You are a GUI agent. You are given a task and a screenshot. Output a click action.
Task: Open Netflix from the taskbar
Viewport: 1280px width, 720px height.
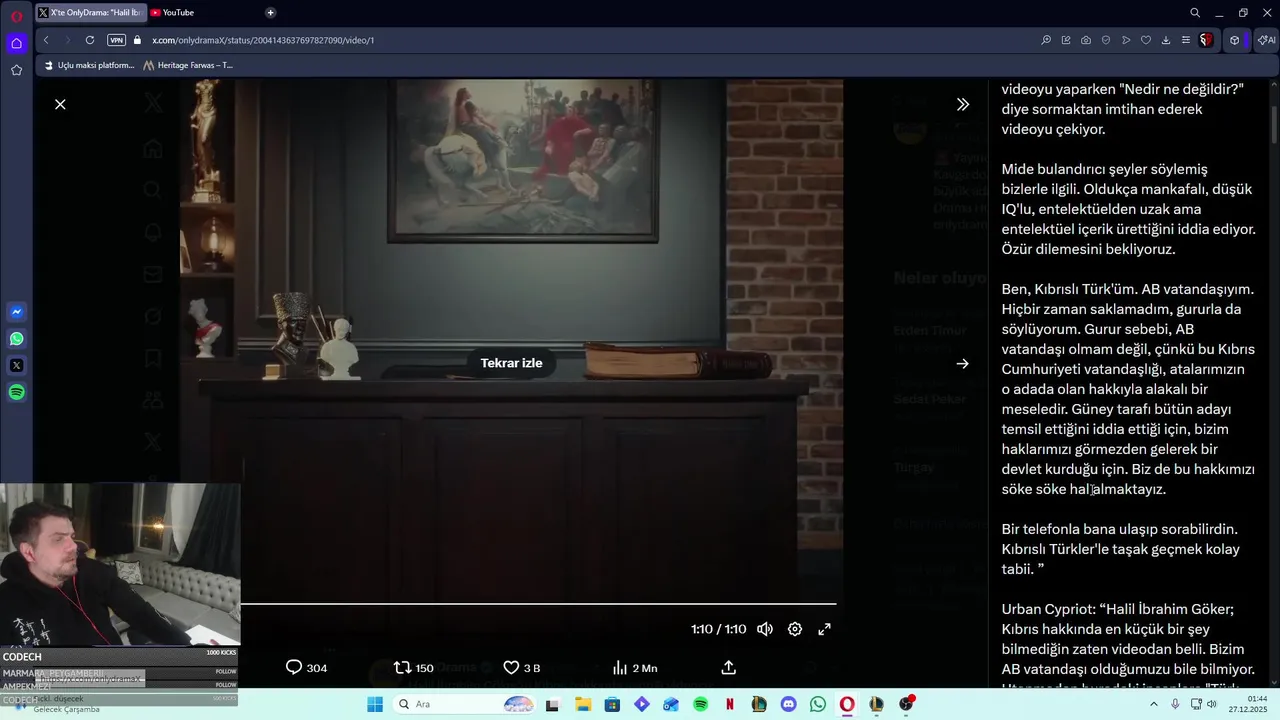tap(730, 704)
